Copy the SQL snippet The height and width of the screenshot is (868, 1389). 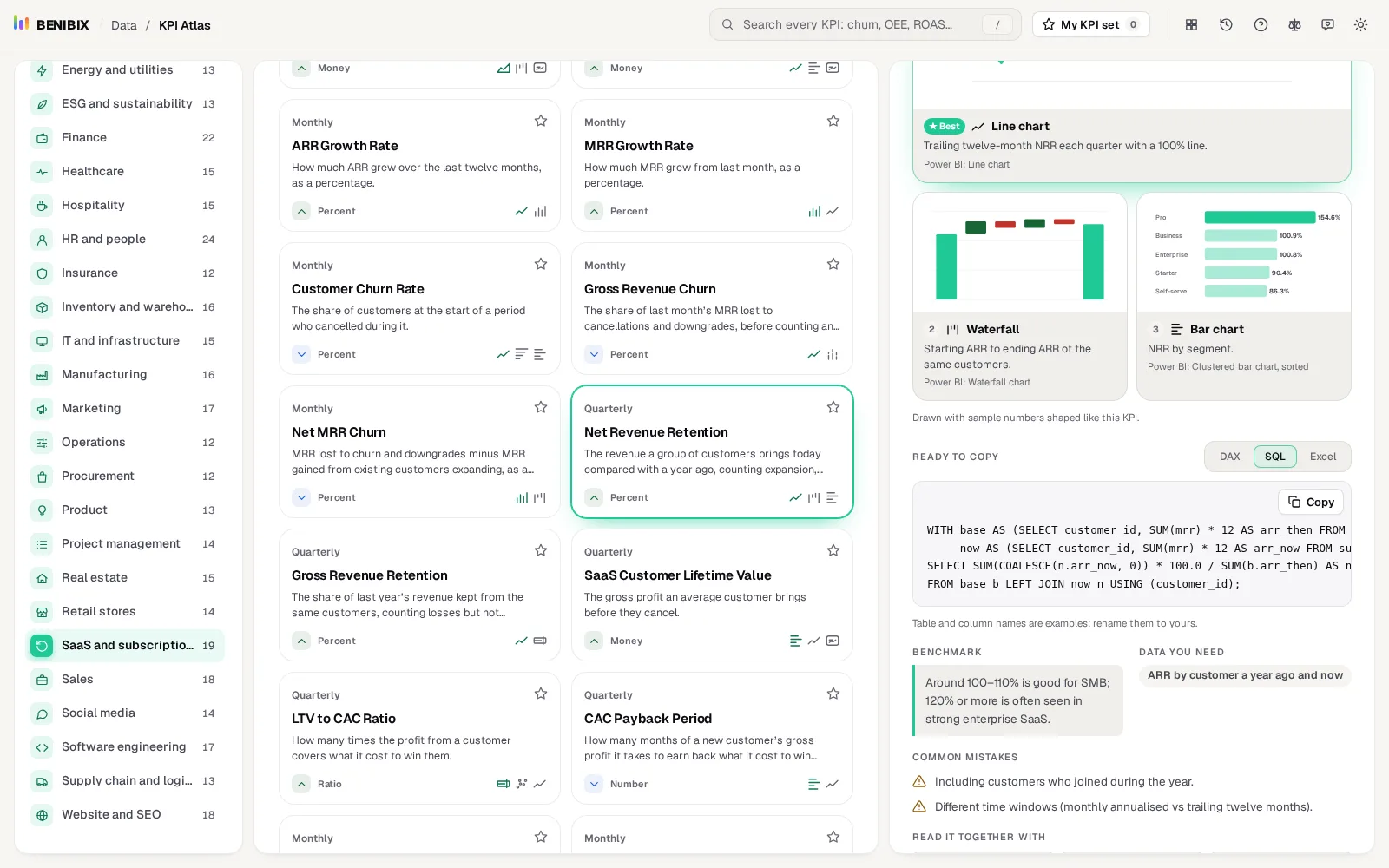[x=1311, y=502]
